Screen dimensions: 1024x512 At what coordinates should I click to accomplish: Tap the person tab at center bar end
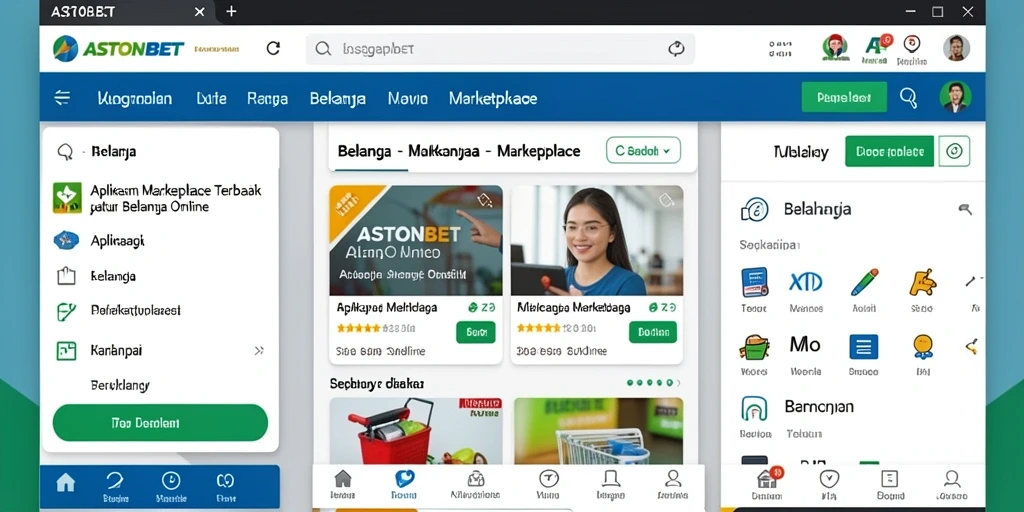(671, 485)
